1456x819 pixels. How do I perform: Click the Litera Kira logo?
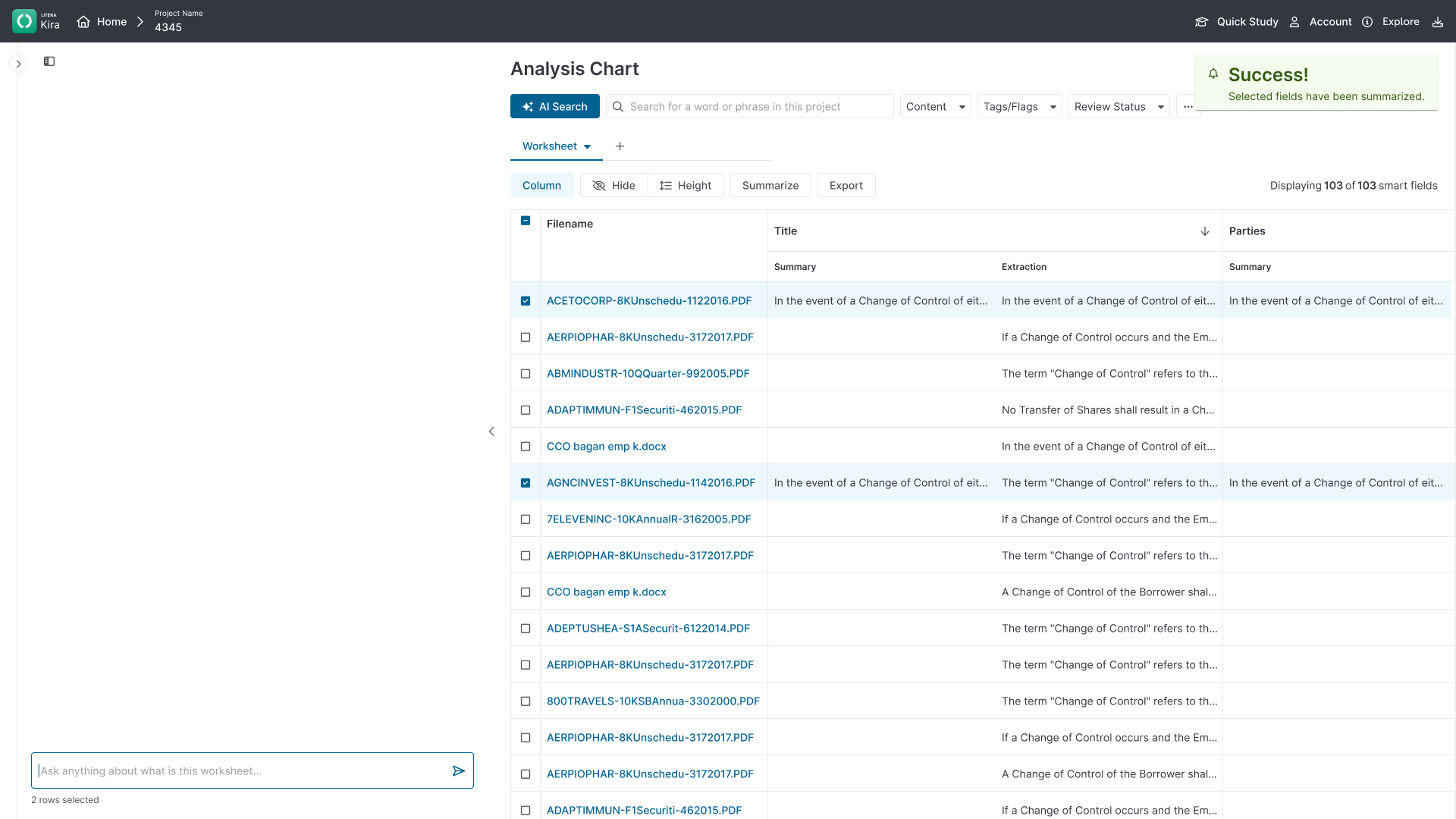point(36,21)
